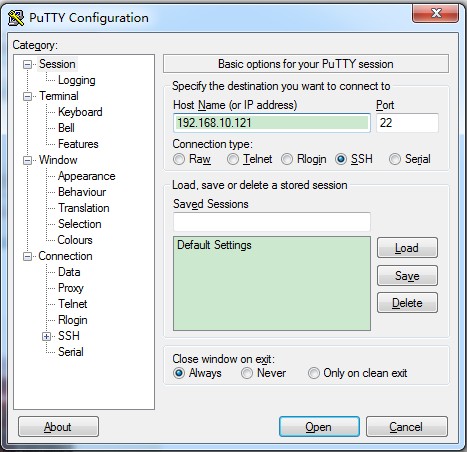
Task: Click the Cancel button
Action: coord(407,426)
